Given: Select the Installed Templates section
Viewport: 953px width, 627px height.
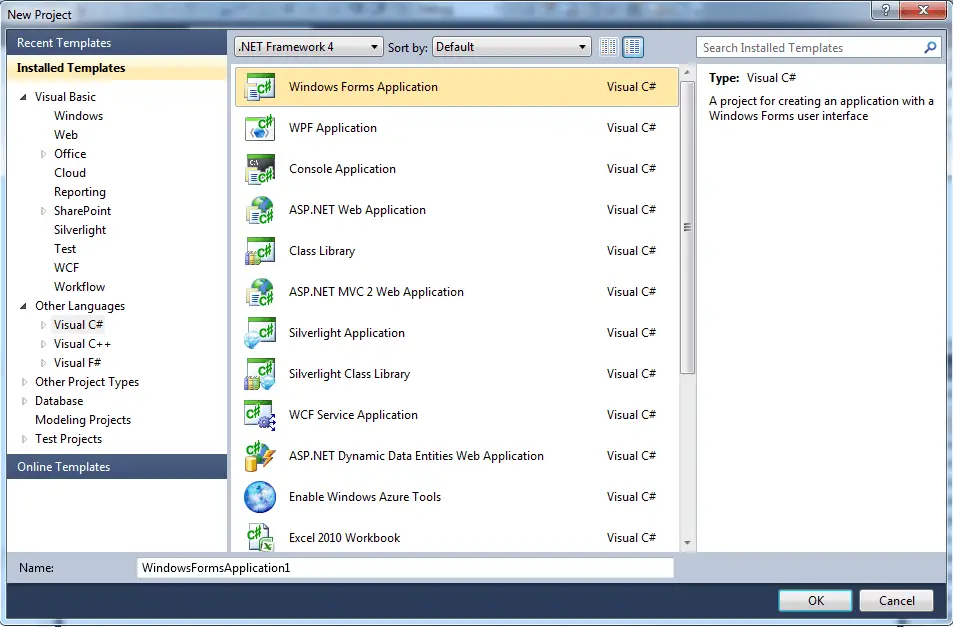Looking at the screenshot, I should (x=117, y=68).
